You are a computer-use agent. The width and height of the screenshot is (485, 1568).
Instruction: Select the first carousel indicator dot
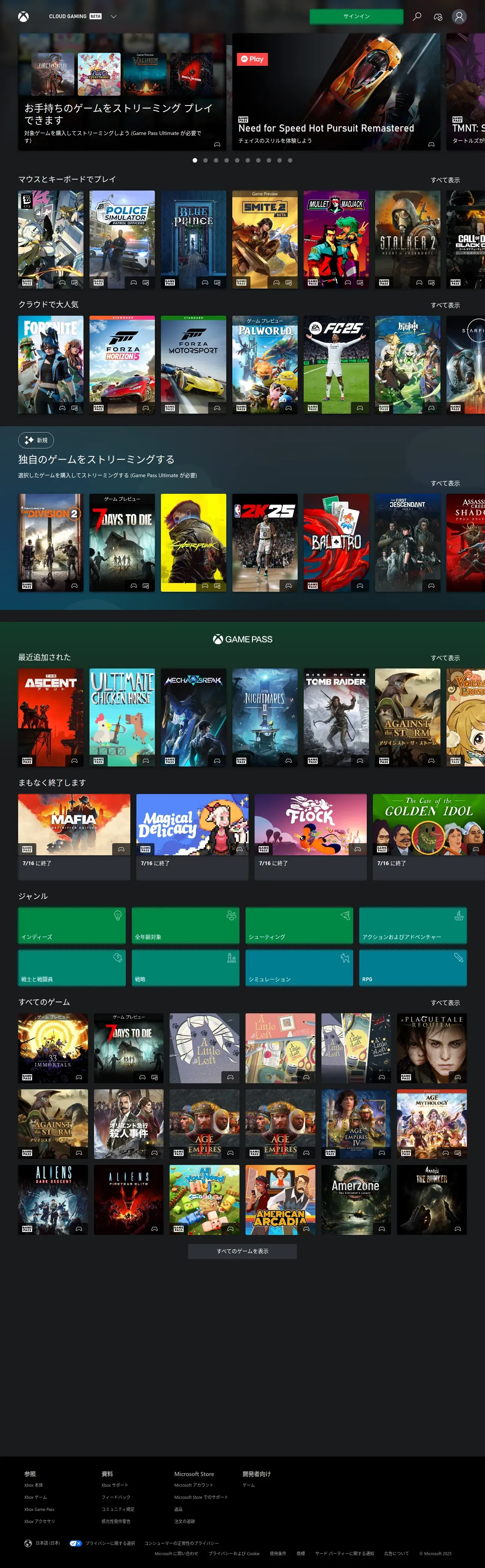pos(195,160)
